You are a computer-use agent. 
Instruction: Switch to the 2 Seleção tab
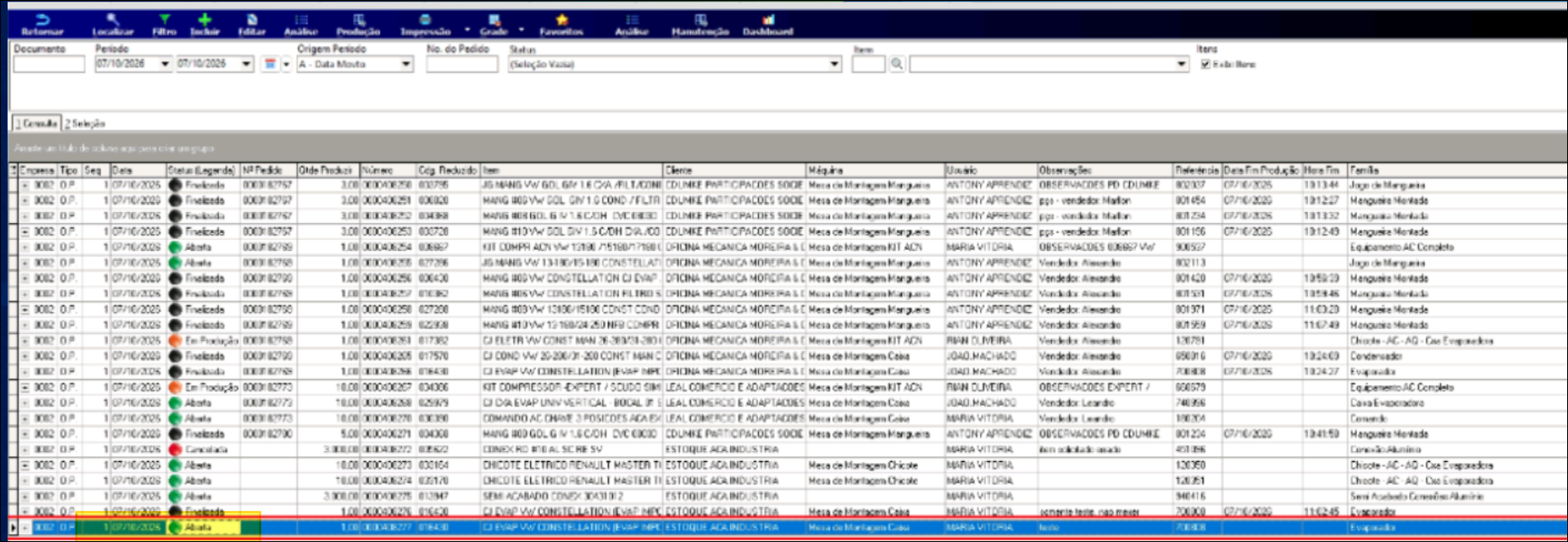pyautogui.click(x=85, y=124)
